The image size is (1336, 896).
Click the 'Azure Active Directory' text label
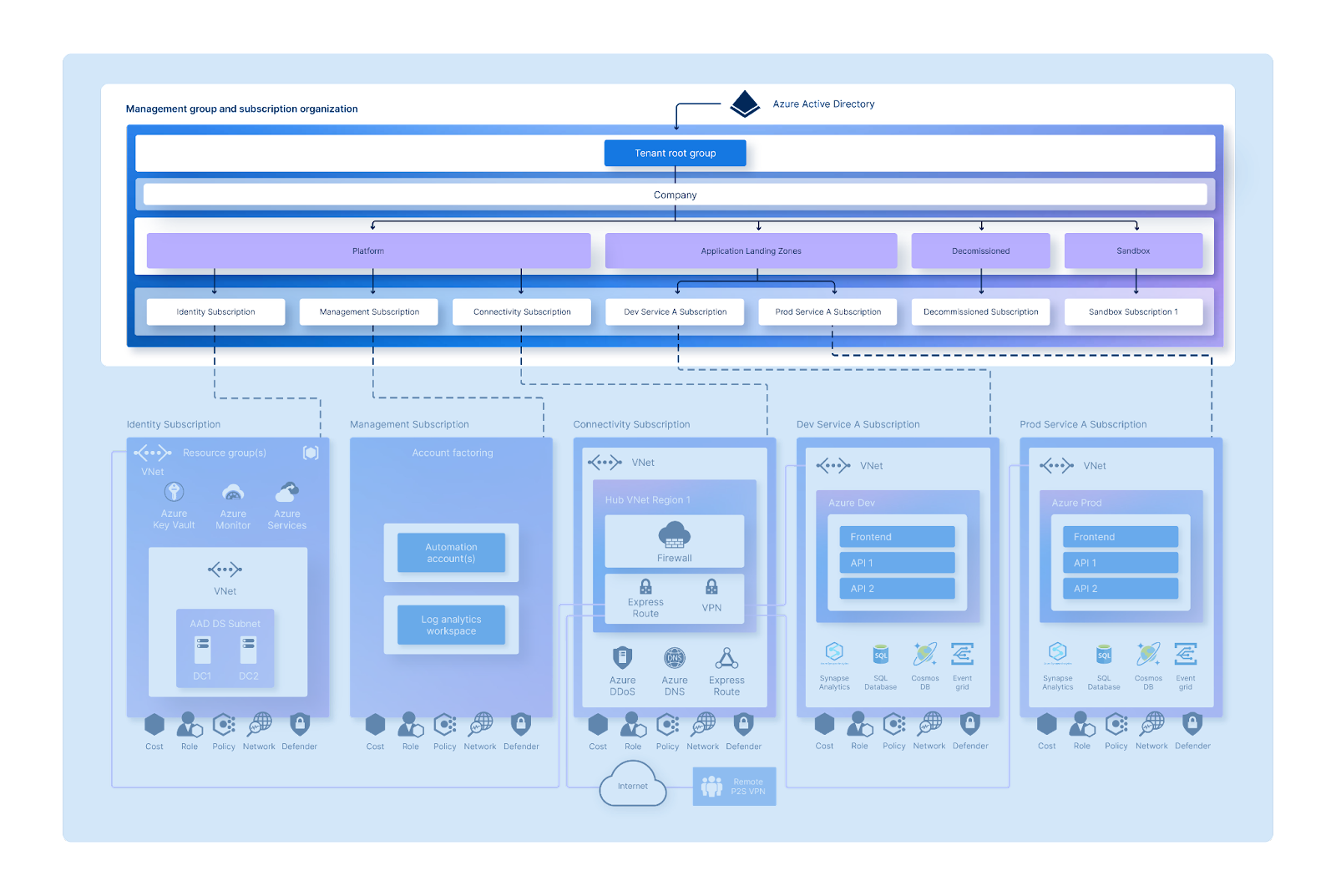(x=824, y=104)
